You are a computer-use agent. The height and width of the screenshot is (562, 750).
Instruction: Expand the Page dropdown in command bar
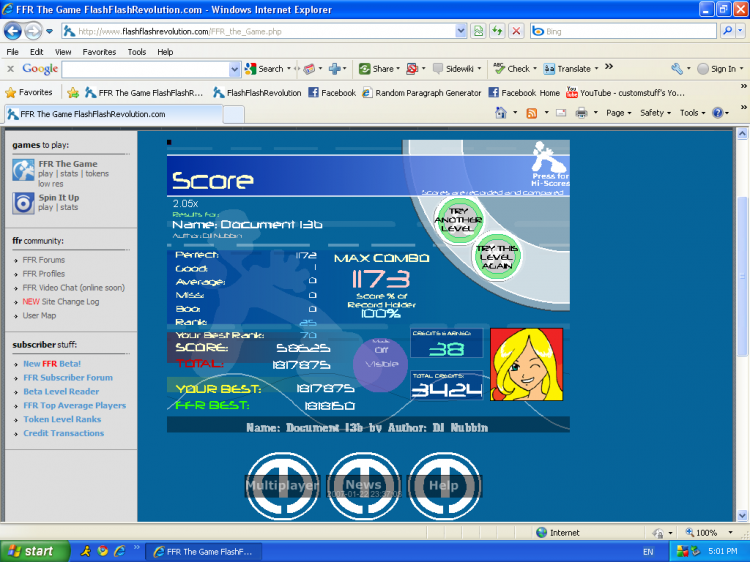tap(620, 113)
